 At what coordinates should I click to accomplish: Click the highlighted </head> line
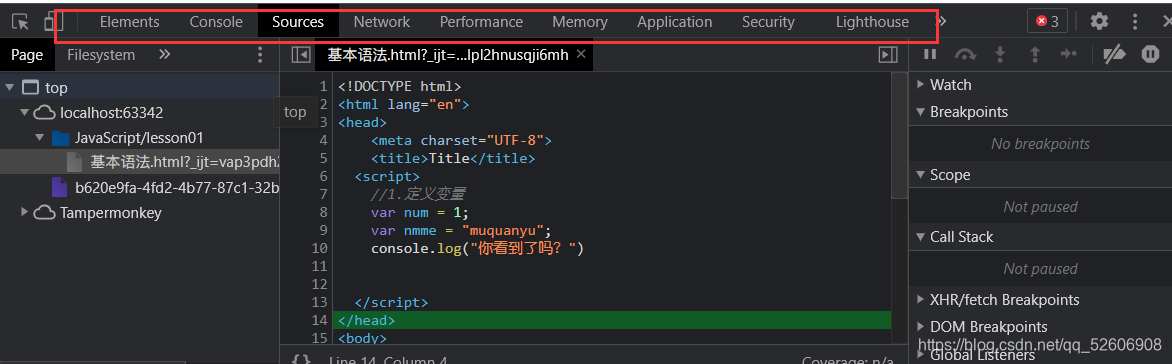pyautogui.click(x=611, y=321)
